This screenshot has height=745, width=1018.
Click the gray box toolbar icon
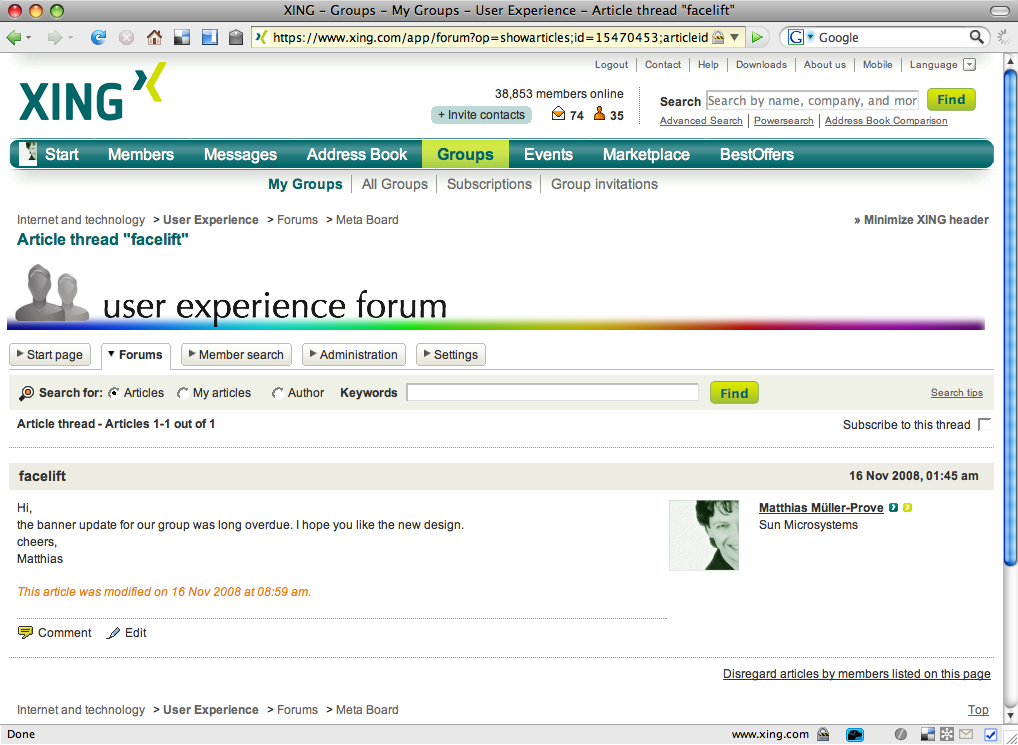point(236,38)
